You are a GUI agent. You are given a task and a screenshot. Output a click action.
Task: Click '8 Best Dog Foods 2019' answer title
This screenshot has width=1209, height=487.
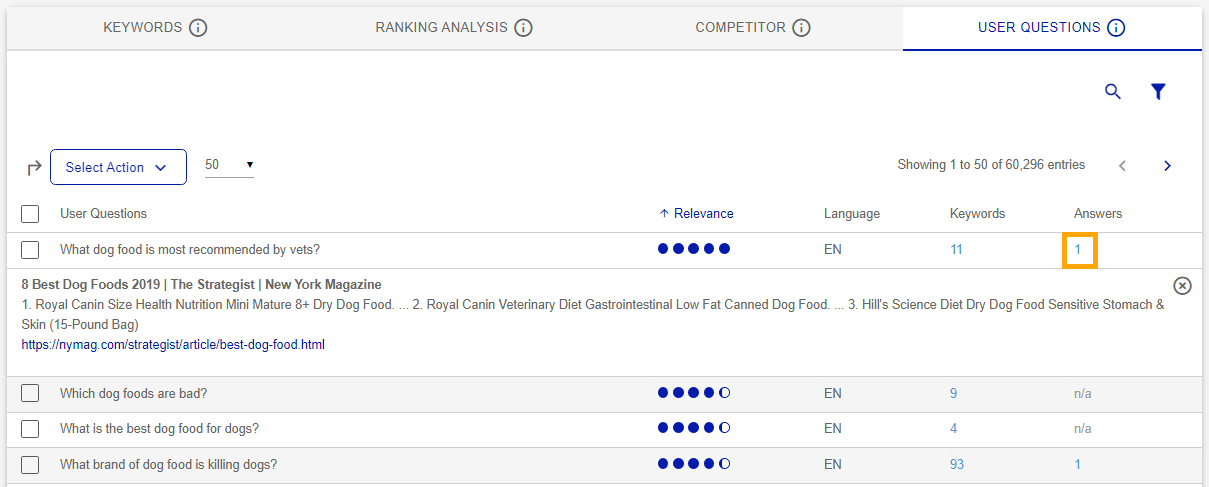pyautogui.click(x=201, y=285)
